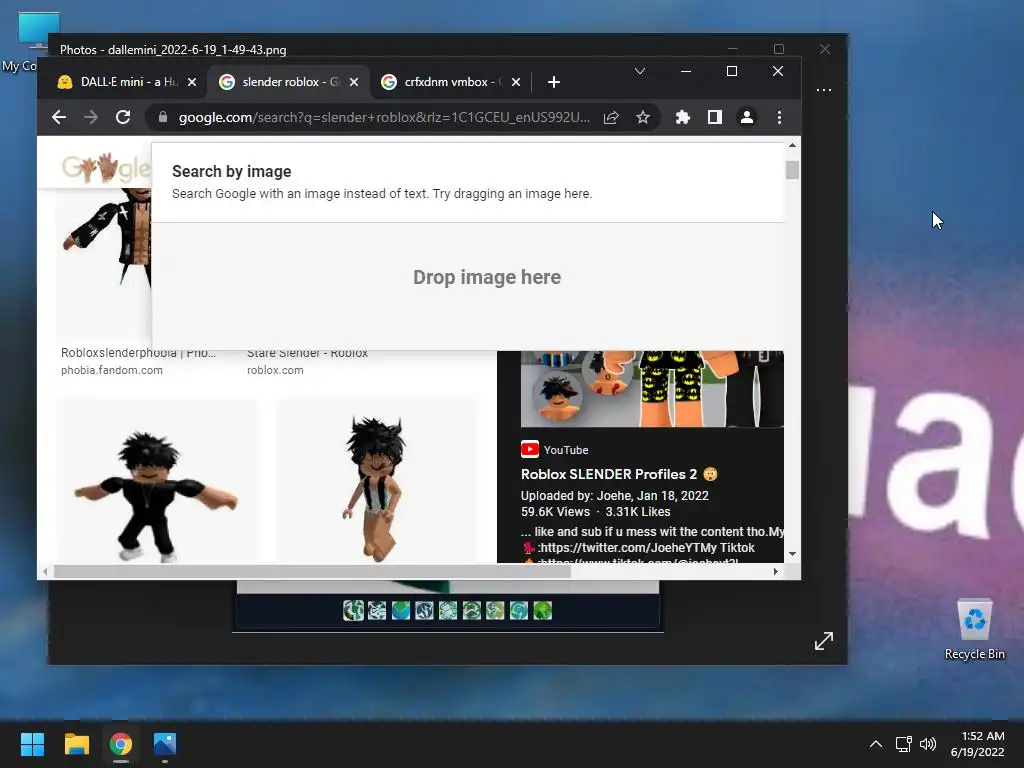The image size is (1024, 768).
Task: Open Chrome extensions puzzle icon
Action: click(x=682, y=118)
